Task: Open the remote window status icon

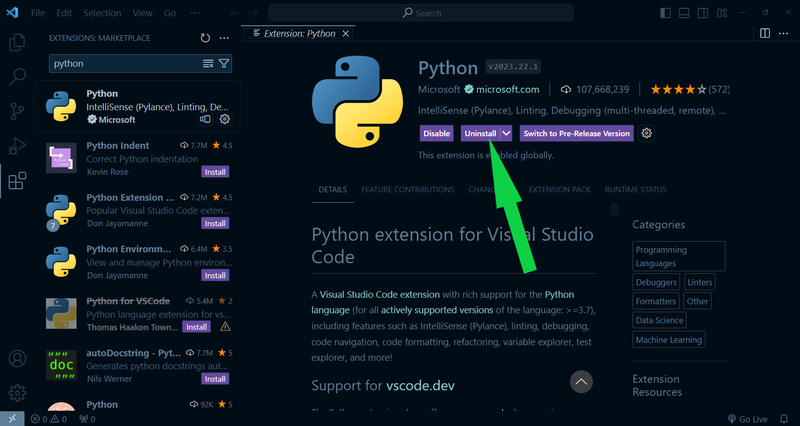Action: pyautogui.click(x=12, y=419)
